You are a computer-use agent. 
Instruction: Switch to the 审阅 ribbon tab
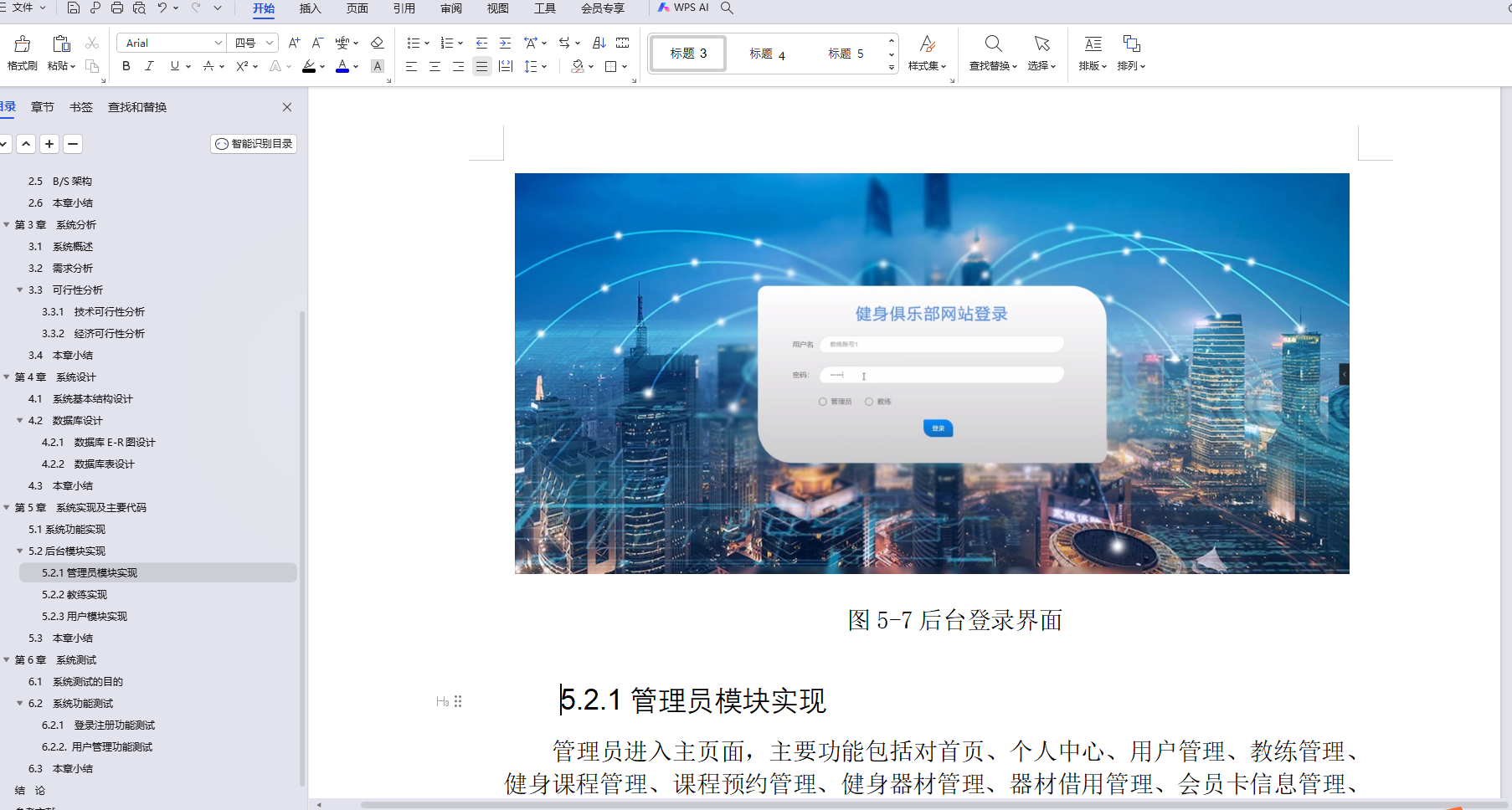click(450, 8)
